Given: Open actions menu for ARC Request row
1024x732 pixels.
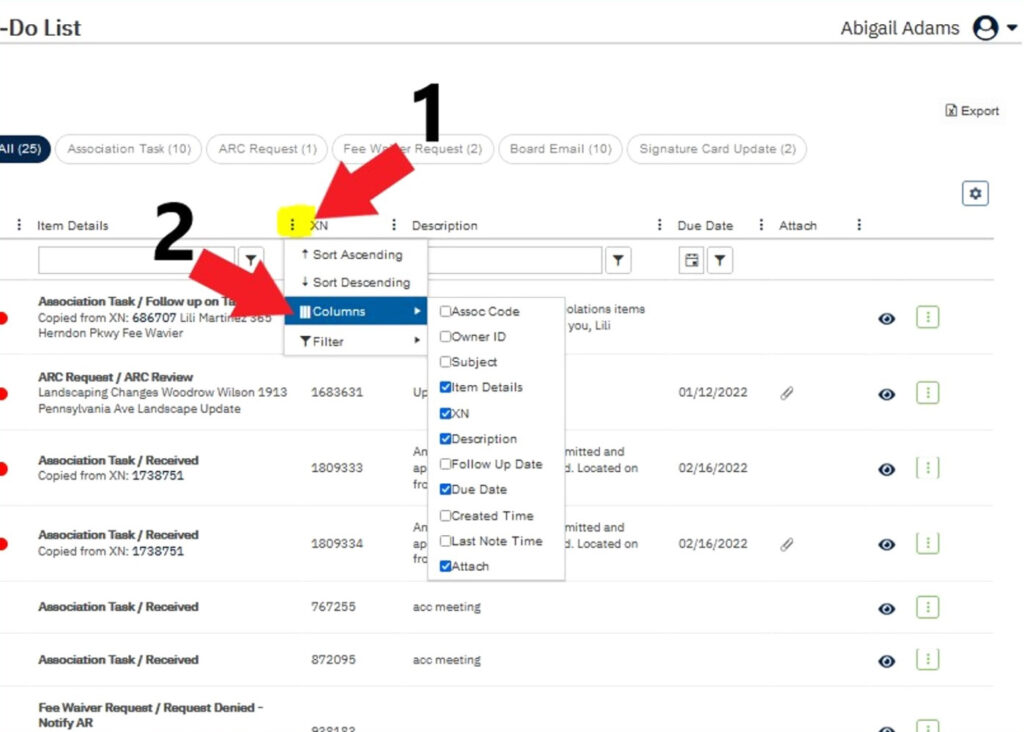Looking at the screenshot, I should 927,393.
